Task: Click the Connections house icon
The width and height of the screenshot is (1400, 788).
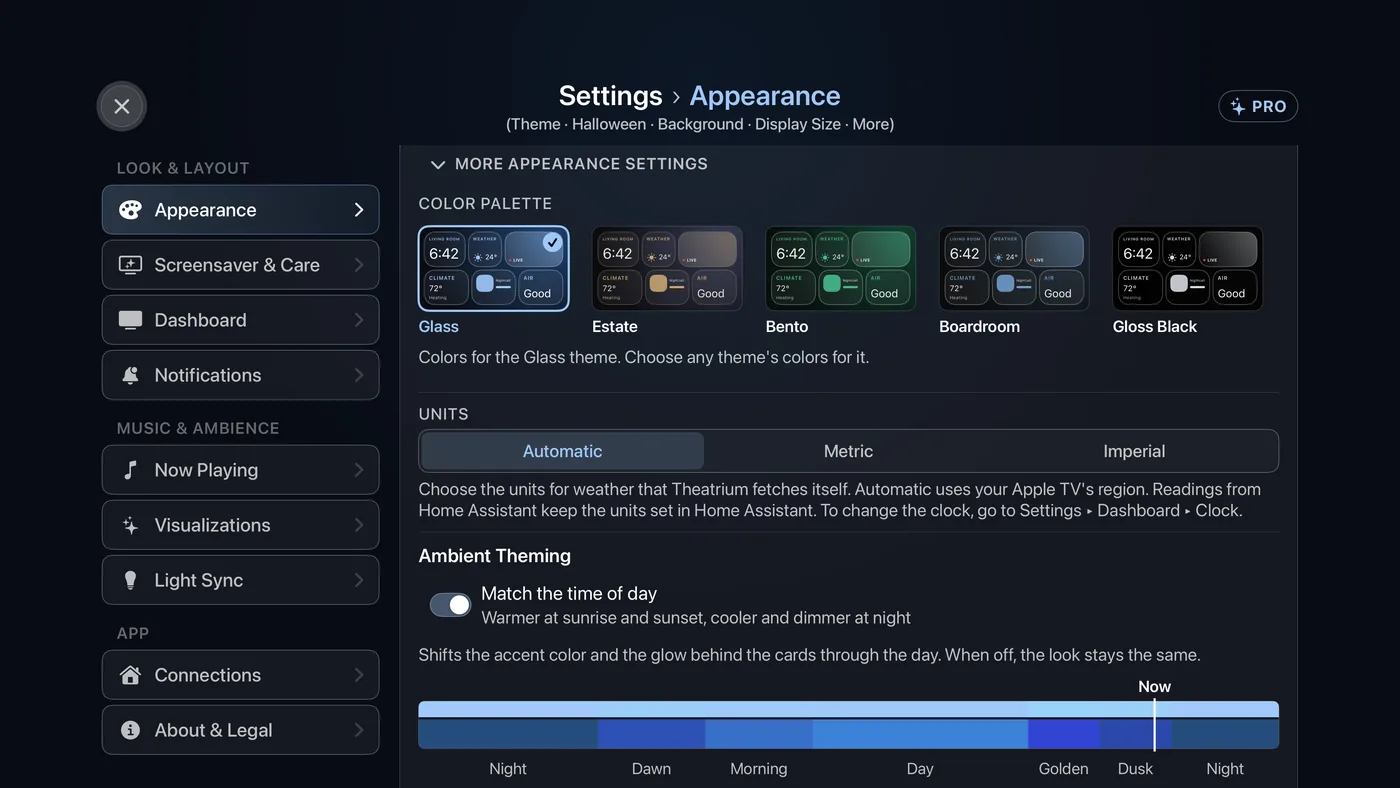Action: pos(130,675)
